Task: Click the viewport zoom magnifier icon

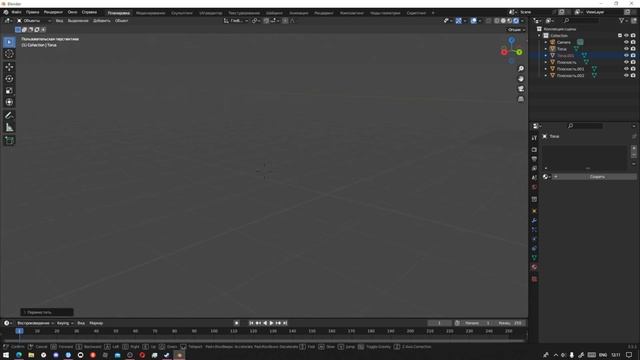Action: 521,69
